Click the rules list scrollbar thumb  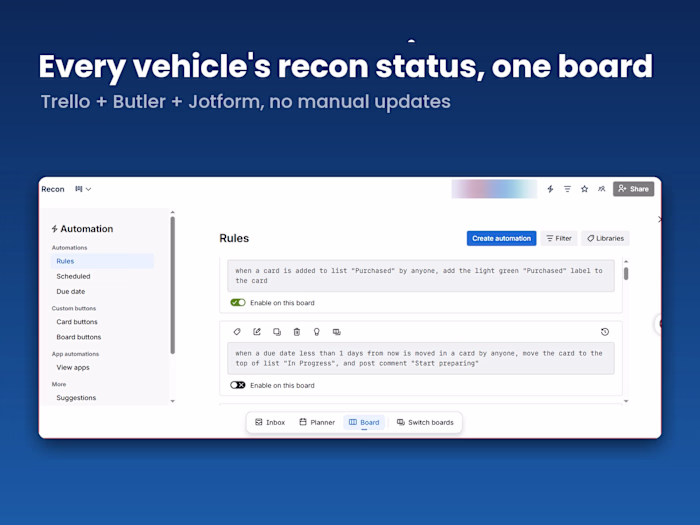[626, 273]
